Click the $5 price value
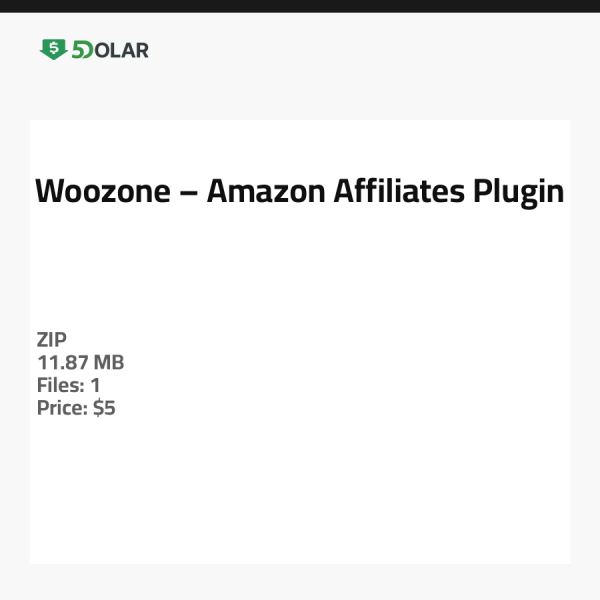Image resolution: width=600 pixels, height=600 pixels. (104, 408)
